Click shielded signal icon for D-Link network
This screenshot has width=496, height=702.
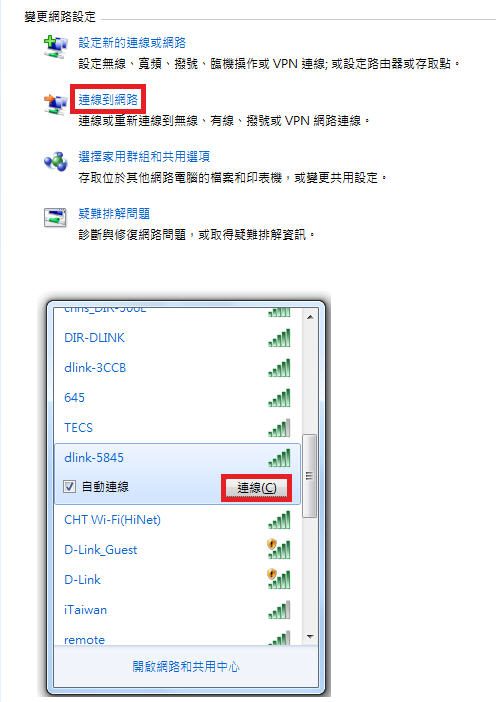click(278, 579)
